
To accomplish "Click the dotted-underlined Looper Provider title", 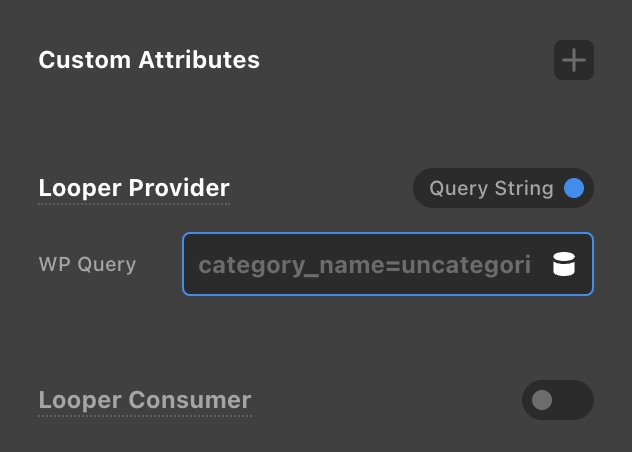I will [x=134, y=188].
